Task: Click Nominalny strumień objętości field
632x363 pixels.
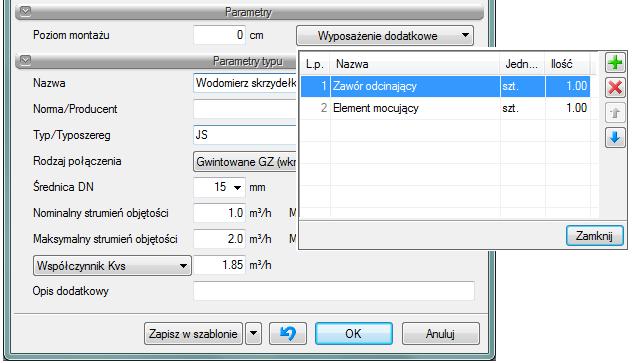Action: (x=219, y=213)
